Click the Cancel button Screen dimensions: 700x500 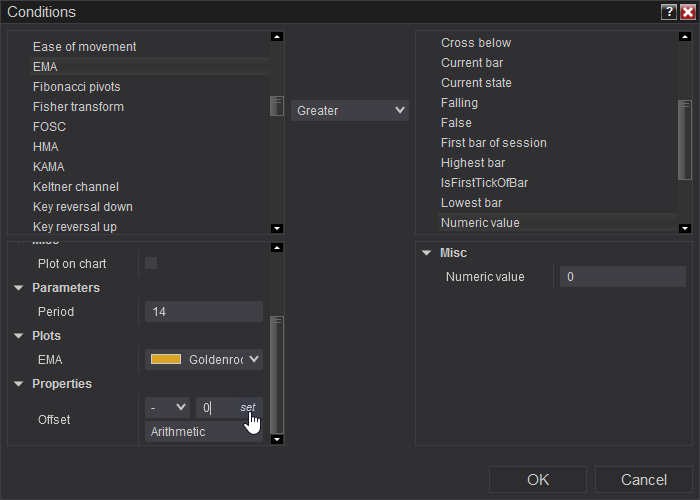[x=643, y=480]
